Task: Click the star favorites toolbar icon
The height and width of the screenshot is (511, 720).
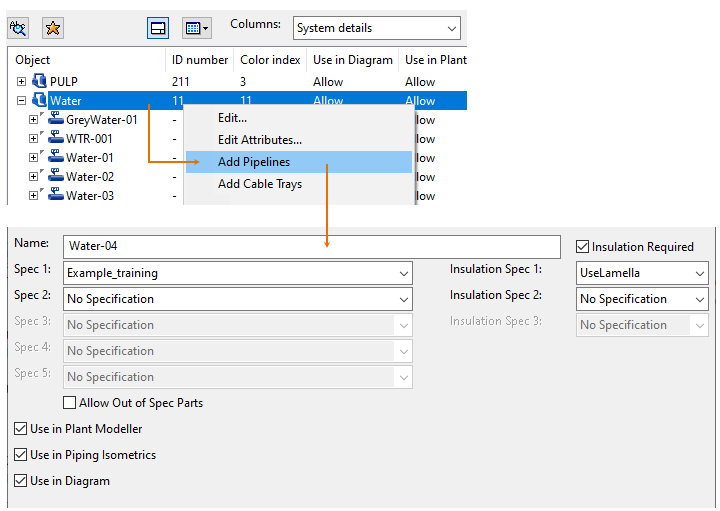Action: coord(53,28)
